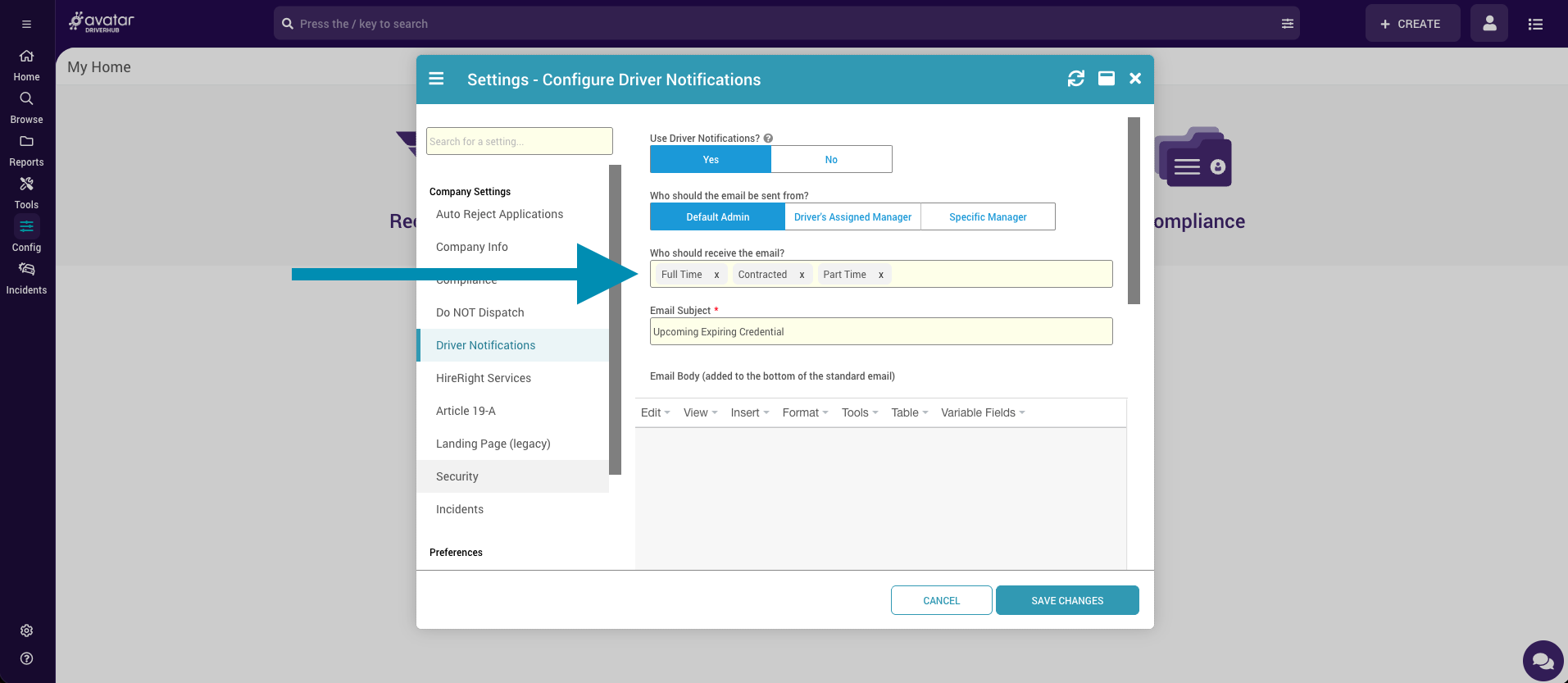This screenshot has height=683, width=1568.
Task: Open the Home sidebar icon
Action: 26,57
